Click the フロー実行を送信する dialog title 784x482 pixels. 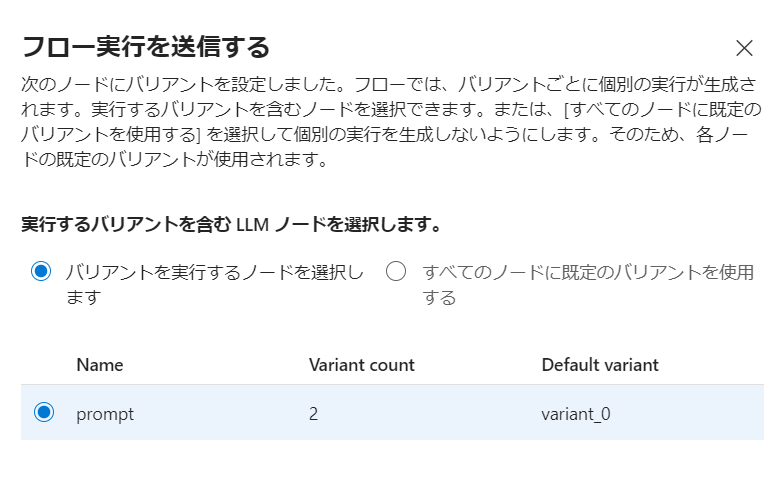tap(146, 47)
